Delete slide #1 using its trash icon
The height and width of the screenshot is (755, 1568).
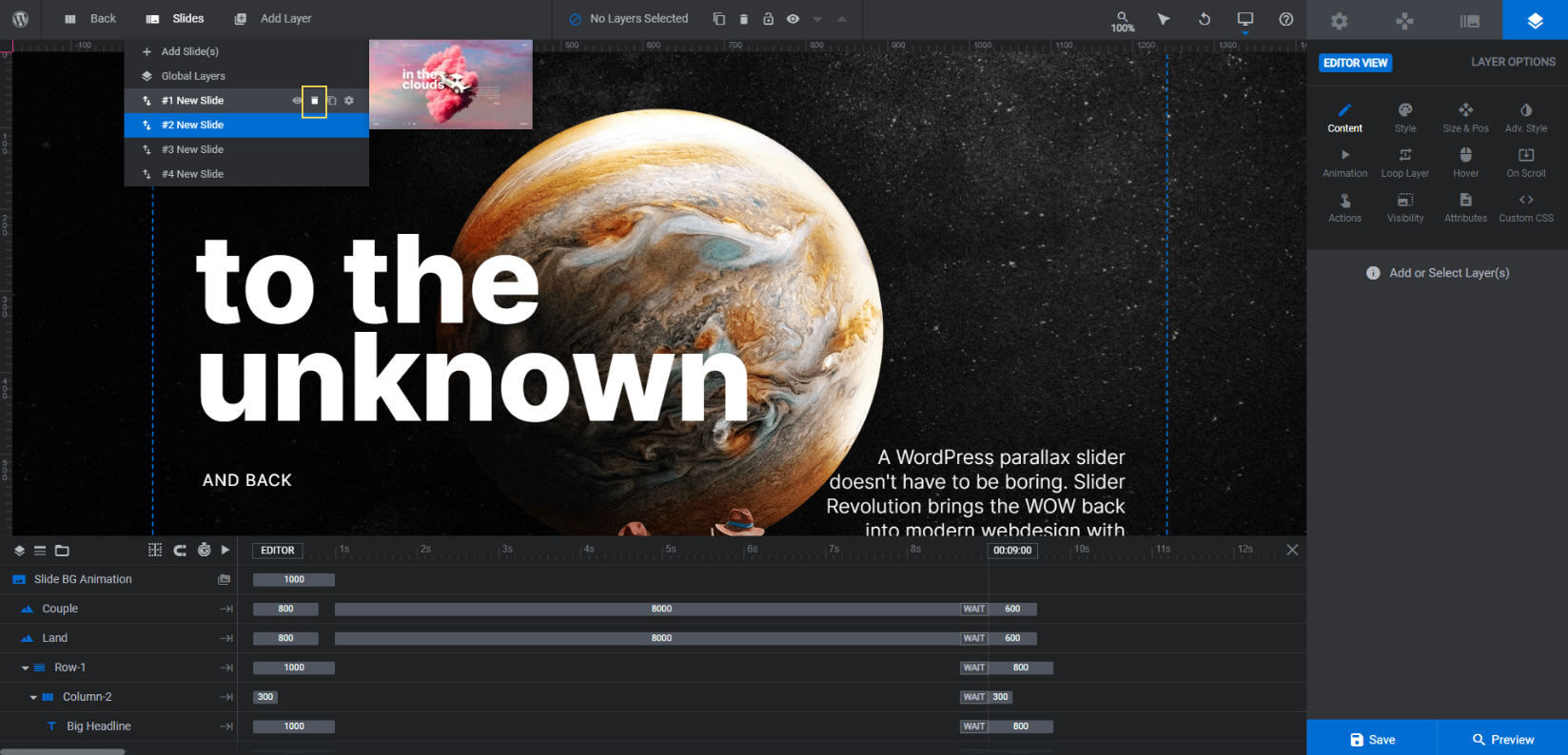click(x=315, y=101)
